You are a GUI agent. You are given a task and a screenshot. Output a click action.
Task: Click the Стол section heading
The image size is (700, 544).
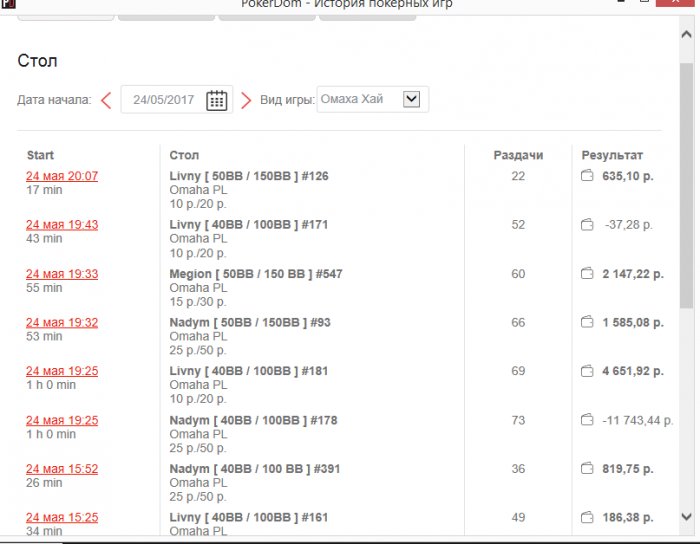pos(37,61)
